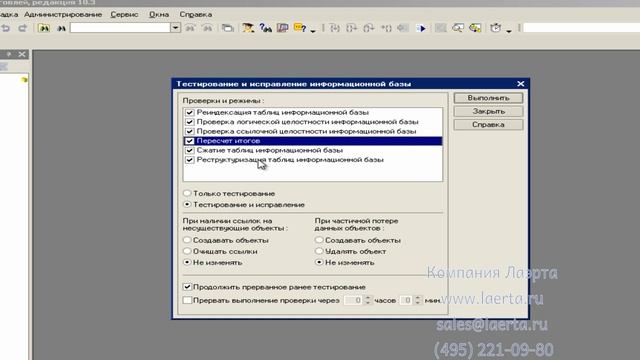The height and width of the screenshot is (360, 640).
Task: Open the partially visible Отладка menu
Action: click(x=9, y=14)
